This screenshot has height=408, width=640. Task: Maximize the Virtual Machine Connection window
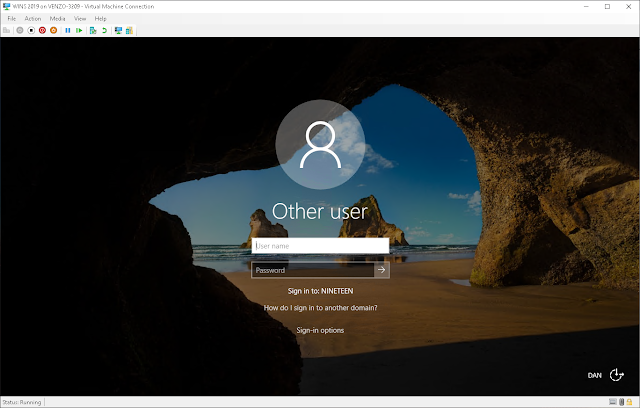[607, 7]
